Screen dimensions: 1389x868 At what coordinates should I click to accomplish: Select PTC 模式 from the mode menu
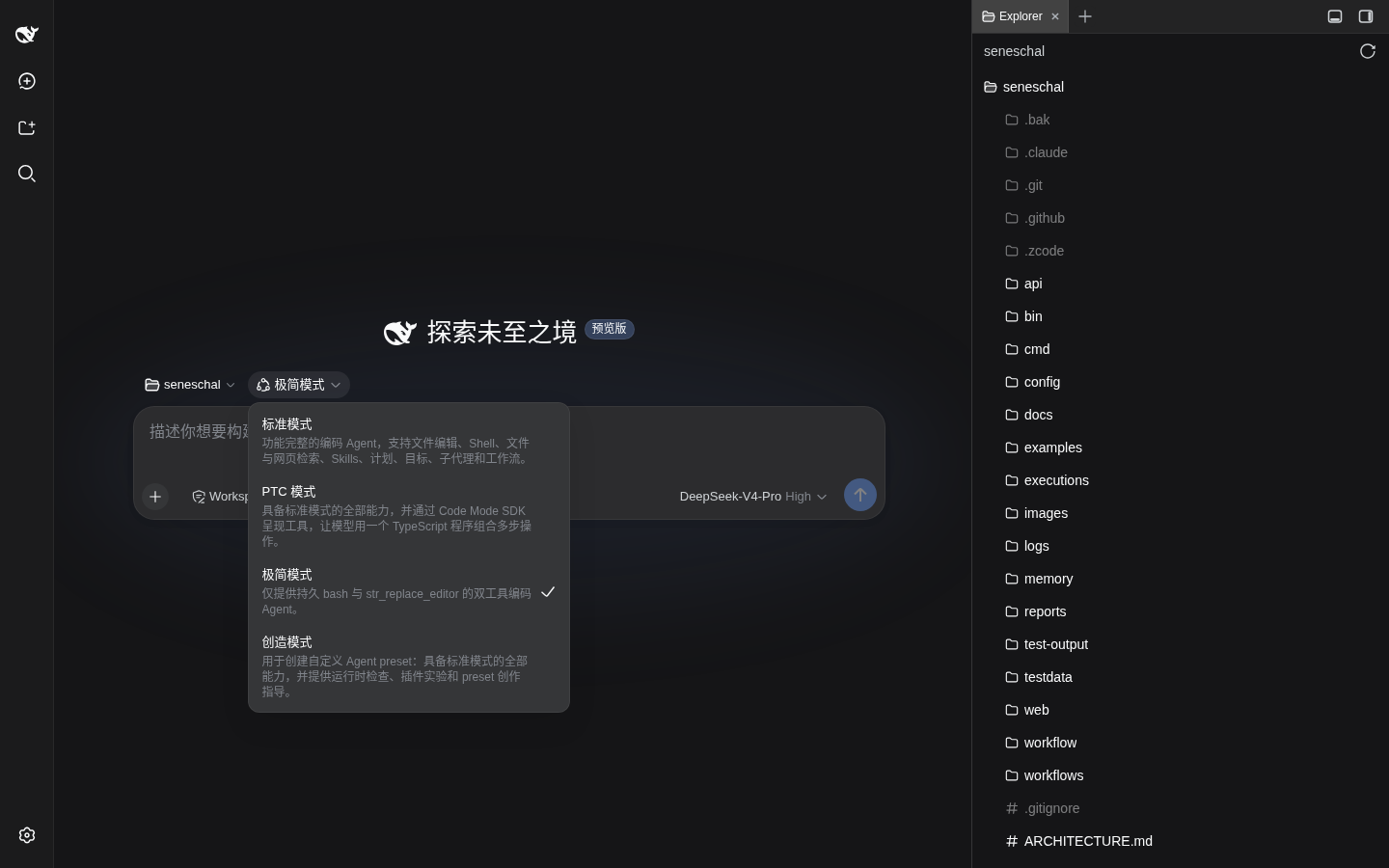click(409, 516)
